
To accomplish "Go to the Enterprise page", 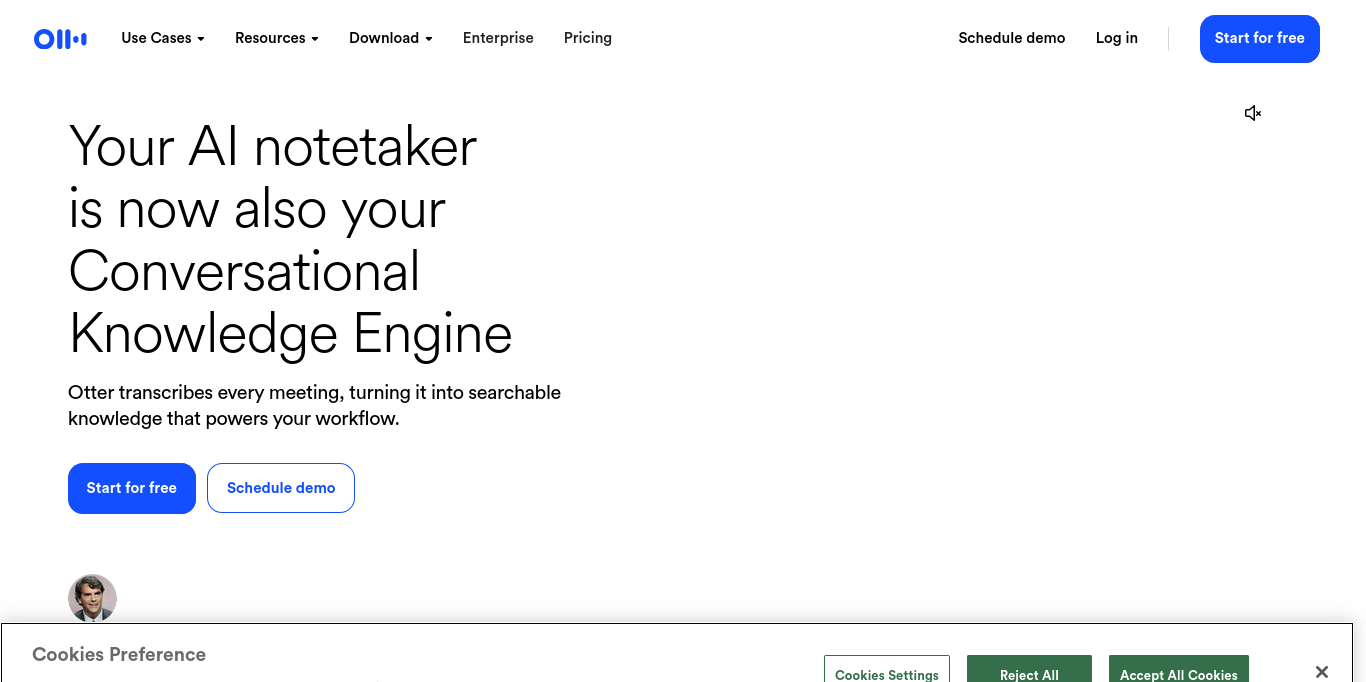I will [x=498, y=38].
